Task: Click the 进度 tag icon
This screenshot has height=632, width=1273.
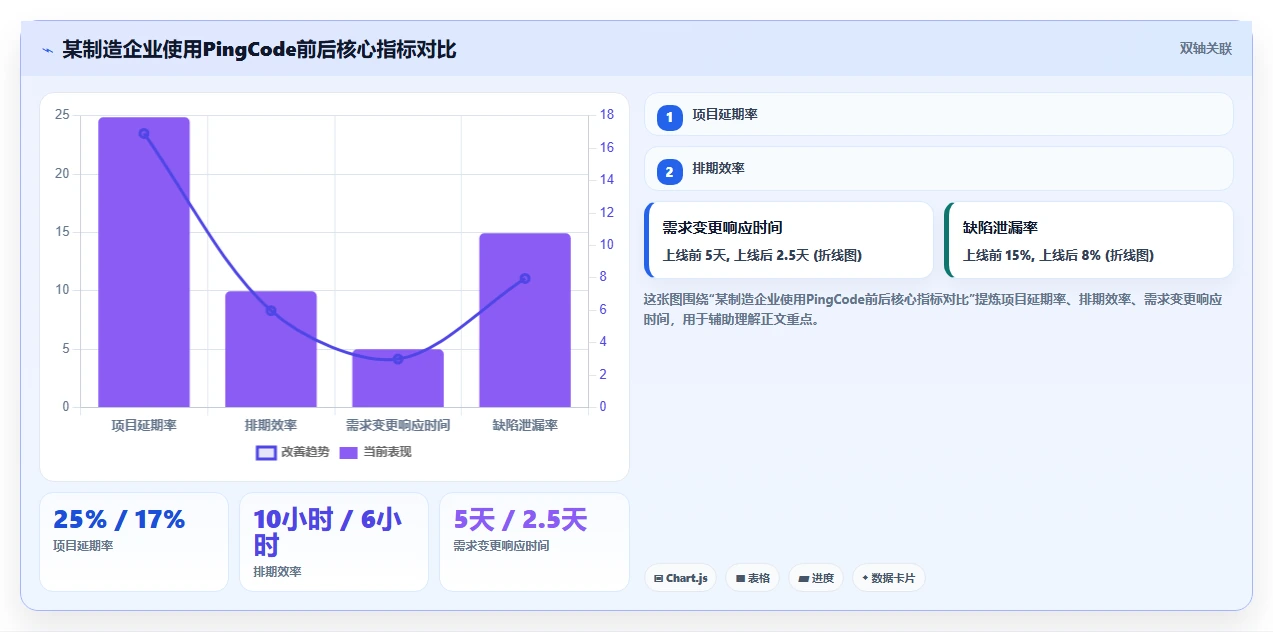Action: pos(803,578)
